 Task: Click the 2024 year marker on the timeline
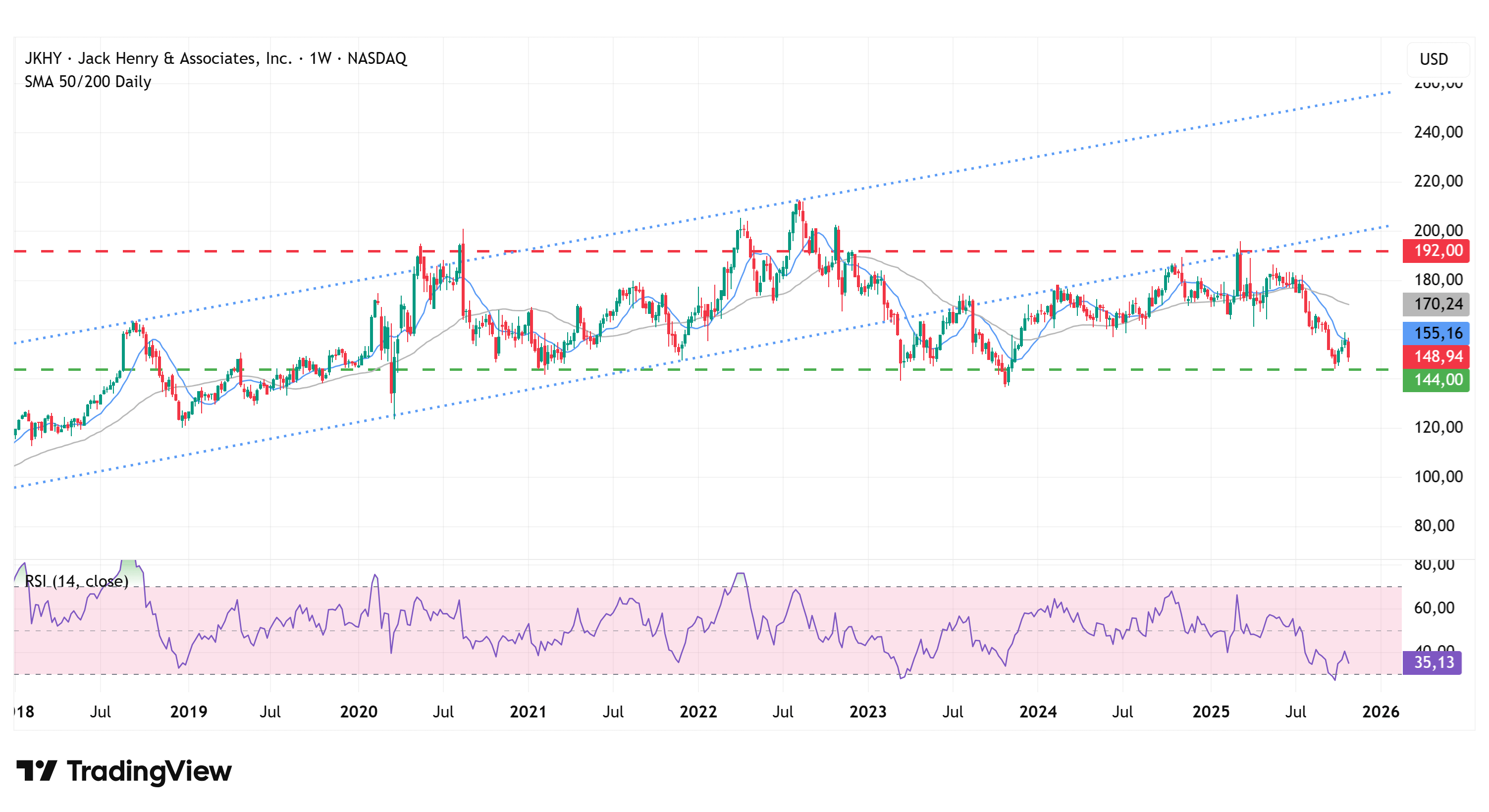tap(1038, 711)
